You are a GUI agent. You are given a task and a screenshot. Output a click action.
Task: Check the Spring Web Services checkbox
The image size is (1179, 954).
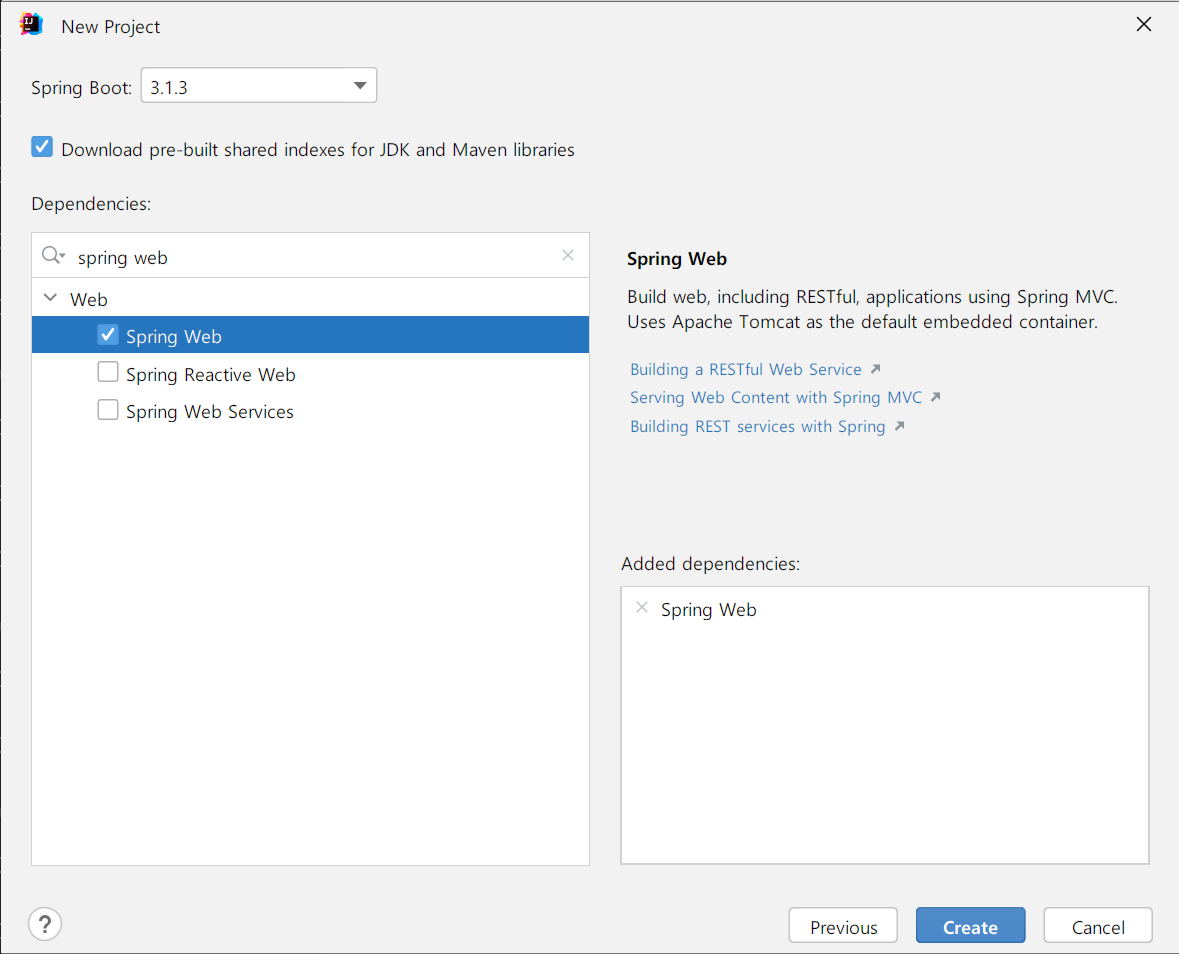(x=108, y=410)
